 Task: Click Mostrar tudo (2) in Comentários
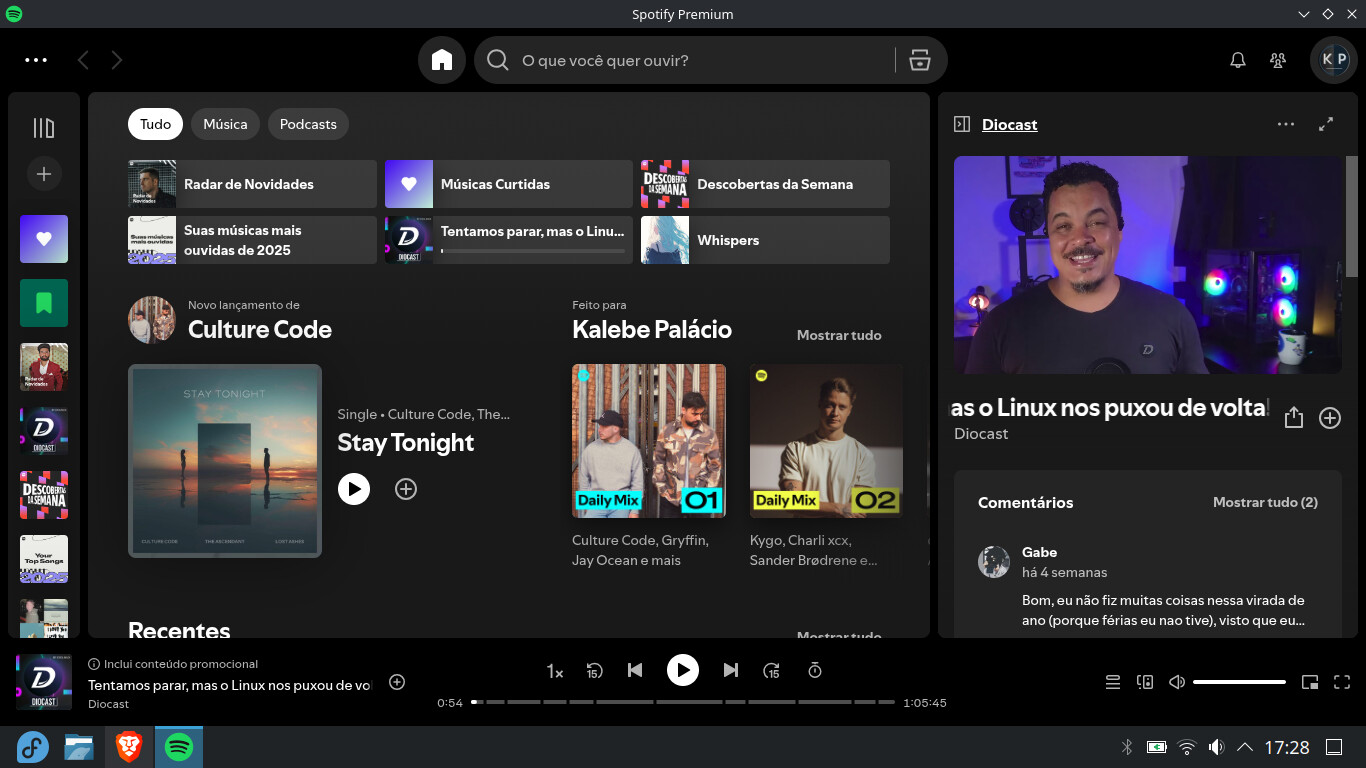pyautogui.click(x=1265, y=502)
